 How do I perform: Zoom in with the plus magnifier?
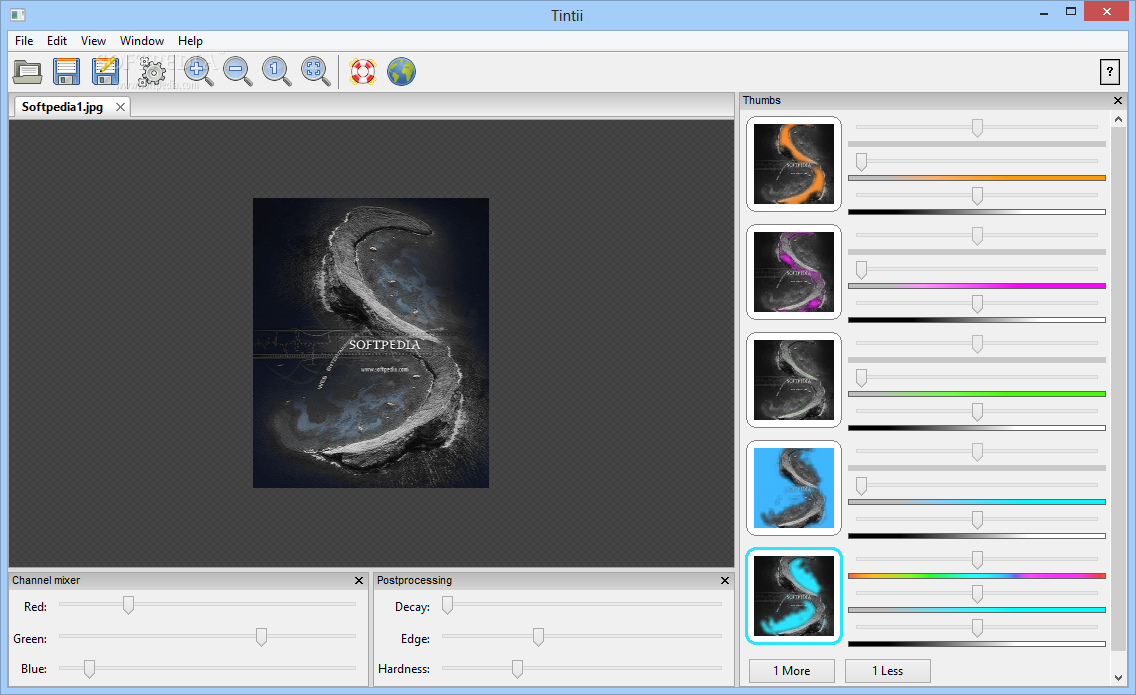click(199, 72)
